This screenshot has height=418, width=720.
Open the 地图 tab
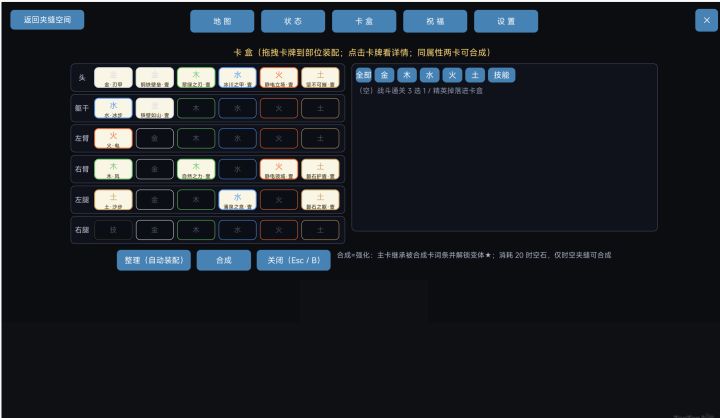point(222,21)
